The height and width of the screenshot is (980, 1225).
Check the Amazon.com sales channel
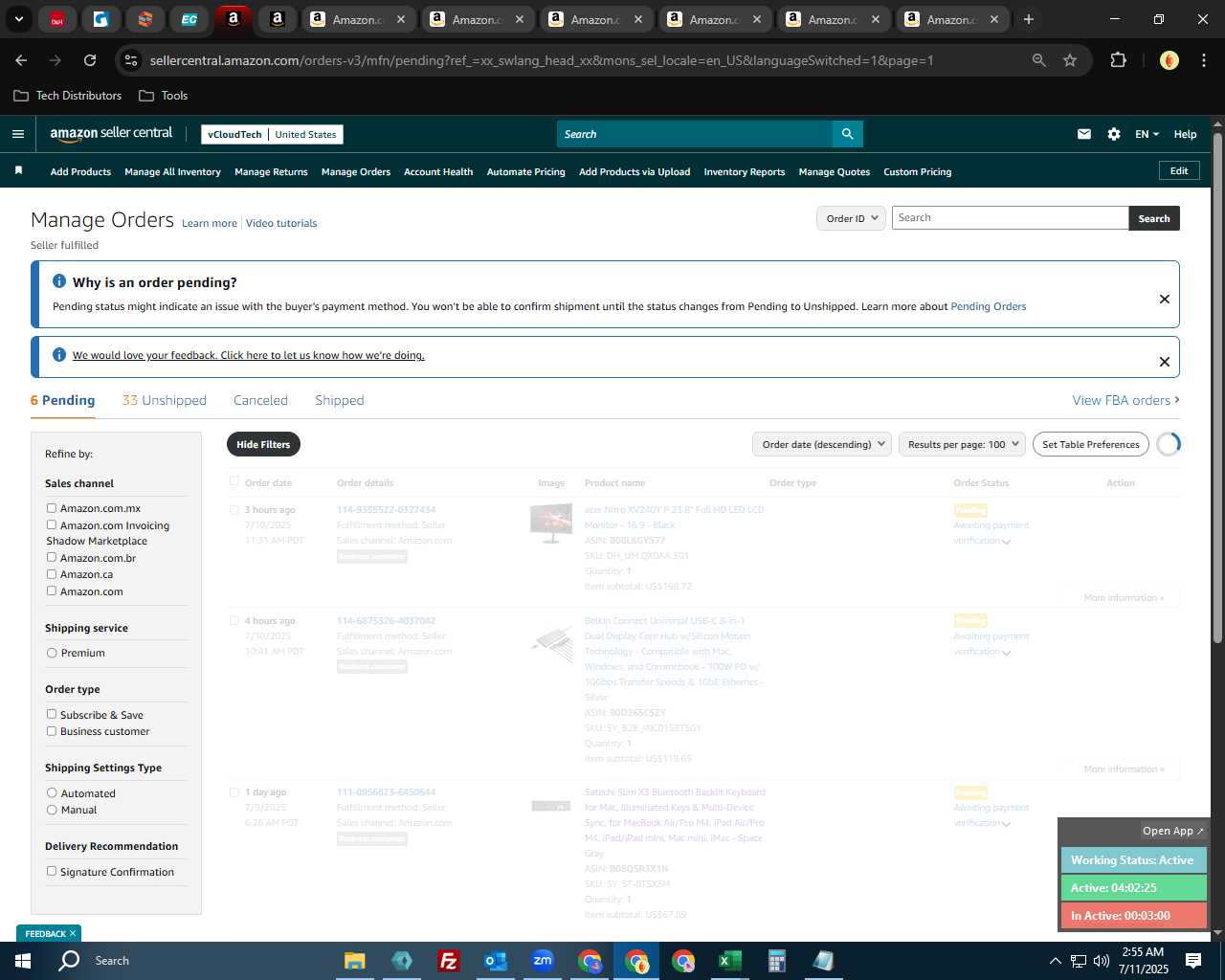(52, 590)
